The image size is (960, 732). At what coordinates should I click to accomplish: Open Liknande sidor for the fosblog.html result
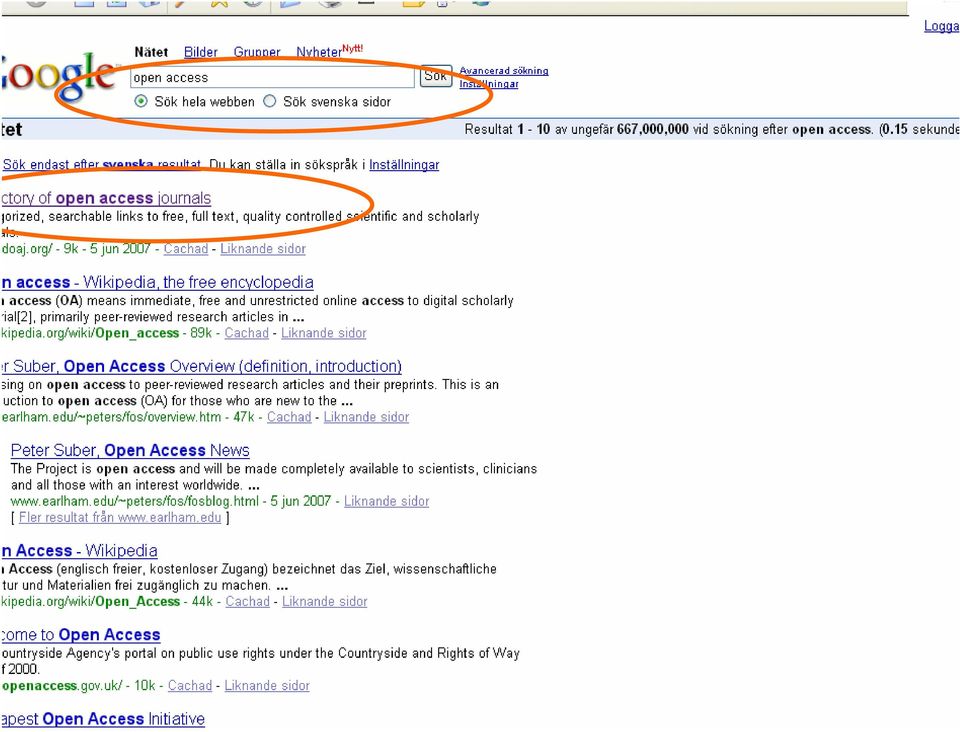[386, 501]
